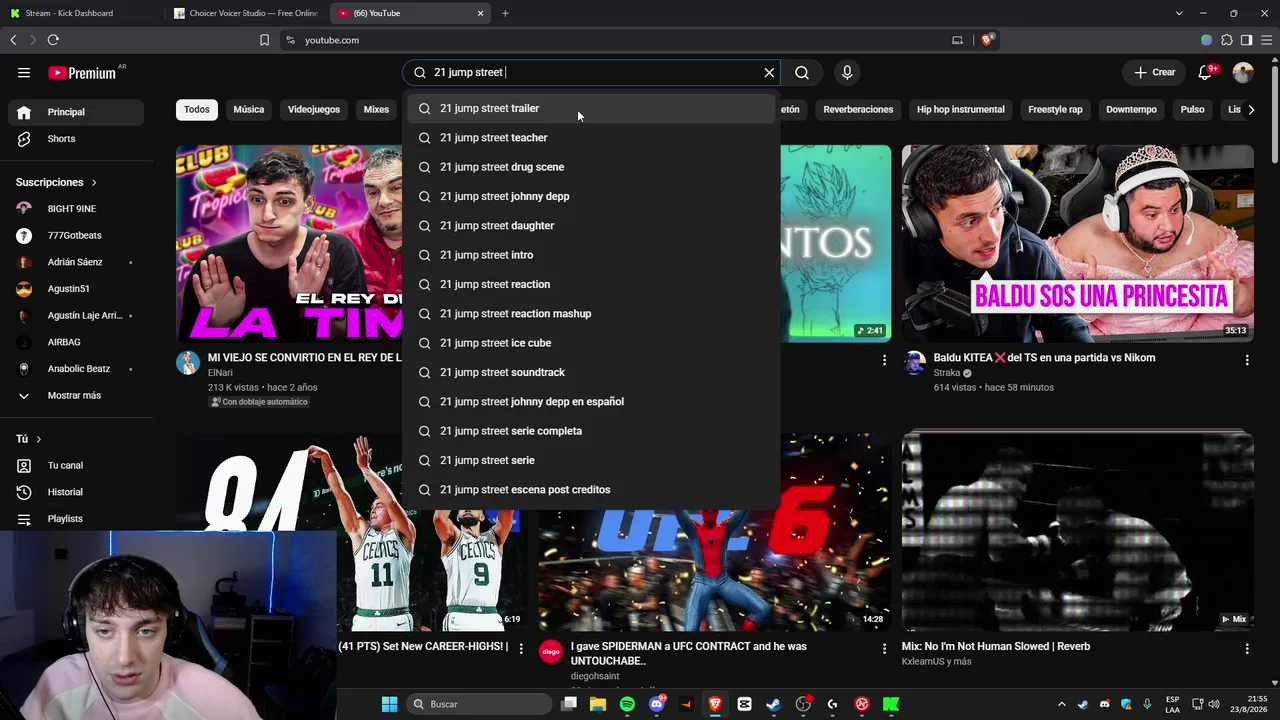Select suggestion '21 jump street serie completa'

click(591, 431)
